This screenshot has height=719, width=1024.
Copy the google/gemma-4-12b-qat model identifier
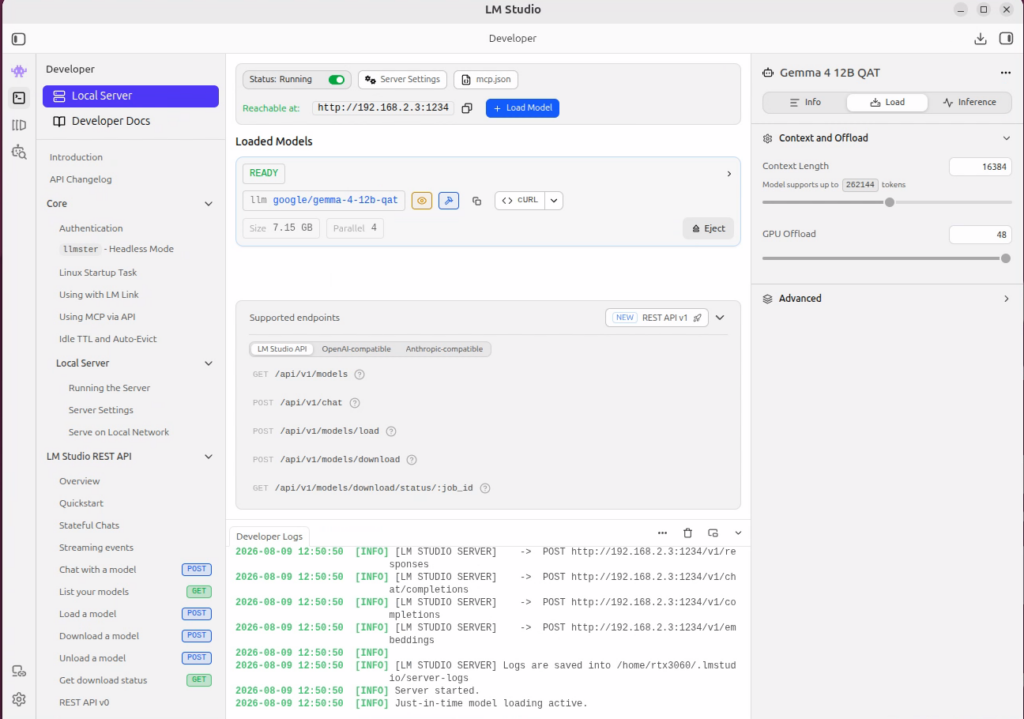click(477, 201)
